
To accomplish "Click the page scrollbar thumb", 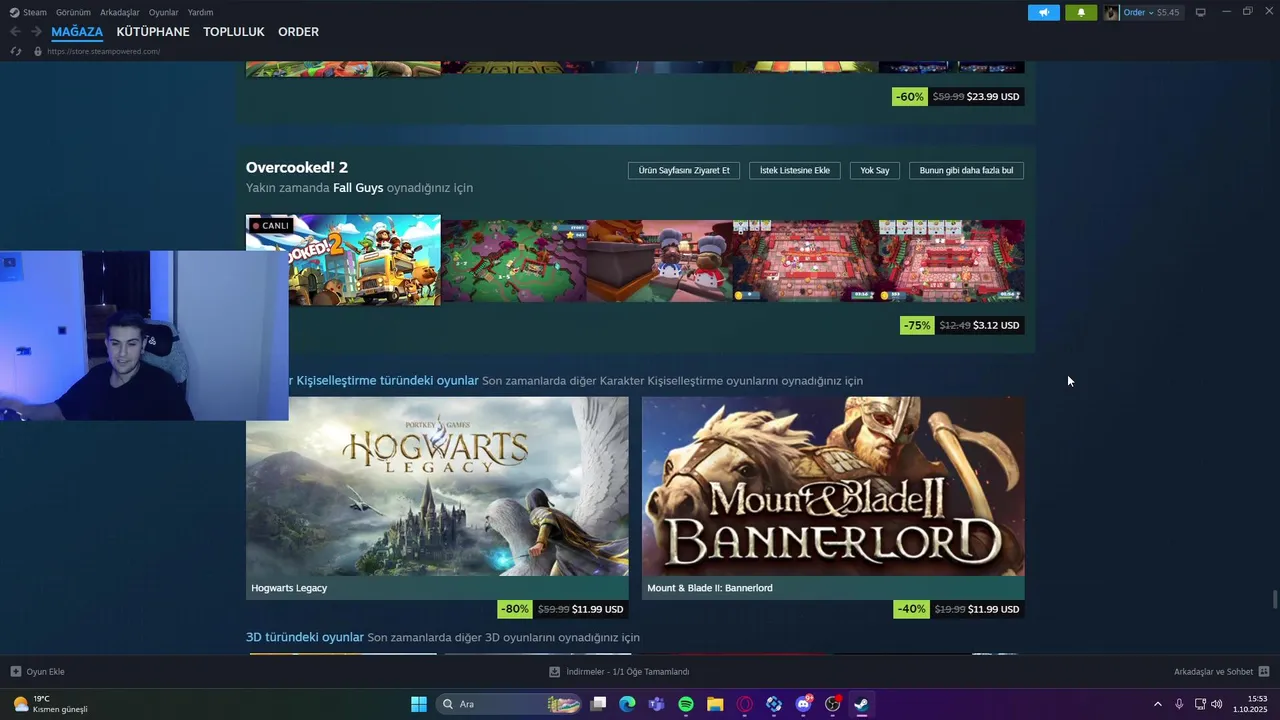I will (x=1275, y=599).
